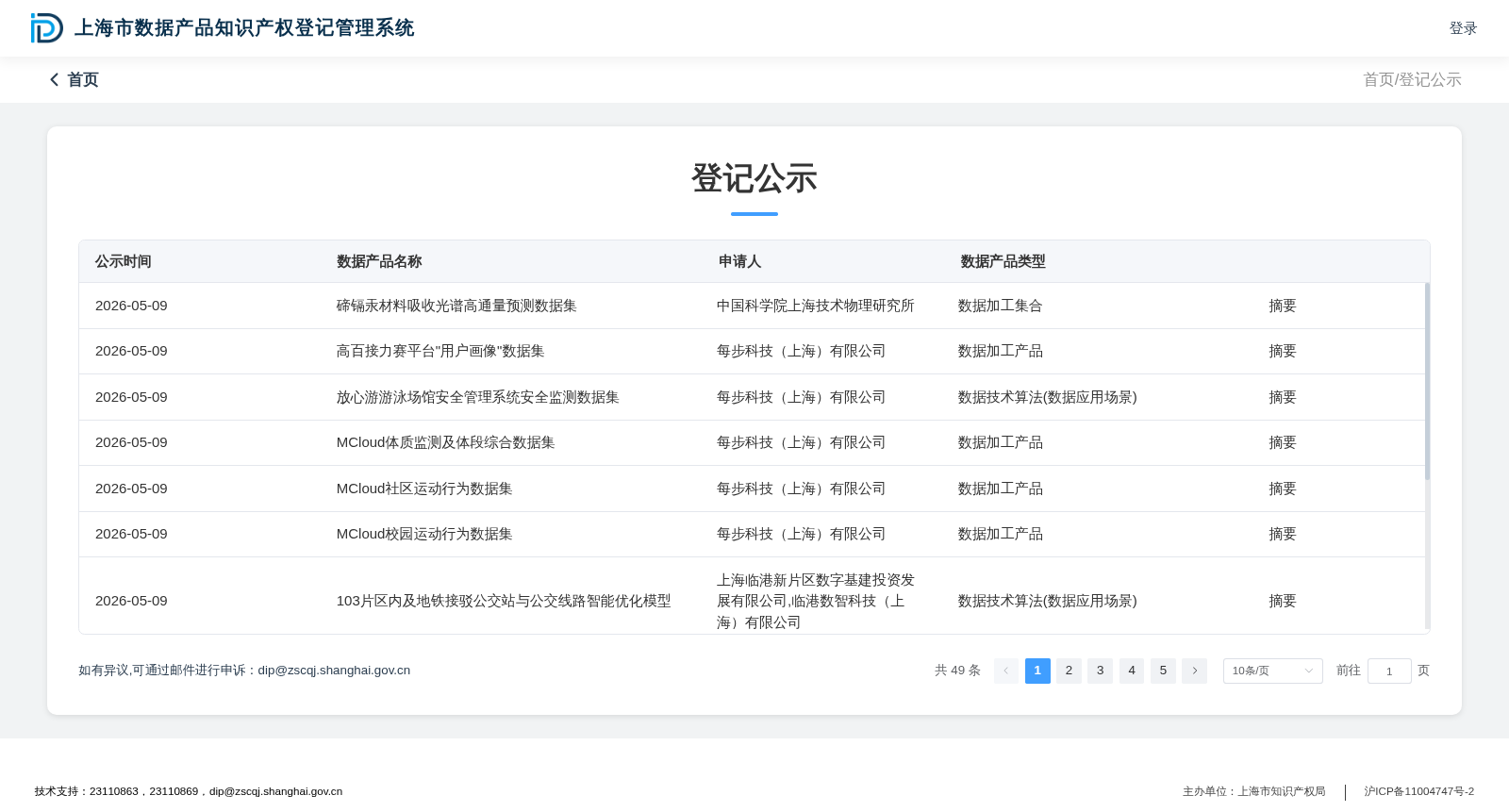
Task: Click applicant 中国科学院上海技术物理研究所
Action: pos(816,306)
